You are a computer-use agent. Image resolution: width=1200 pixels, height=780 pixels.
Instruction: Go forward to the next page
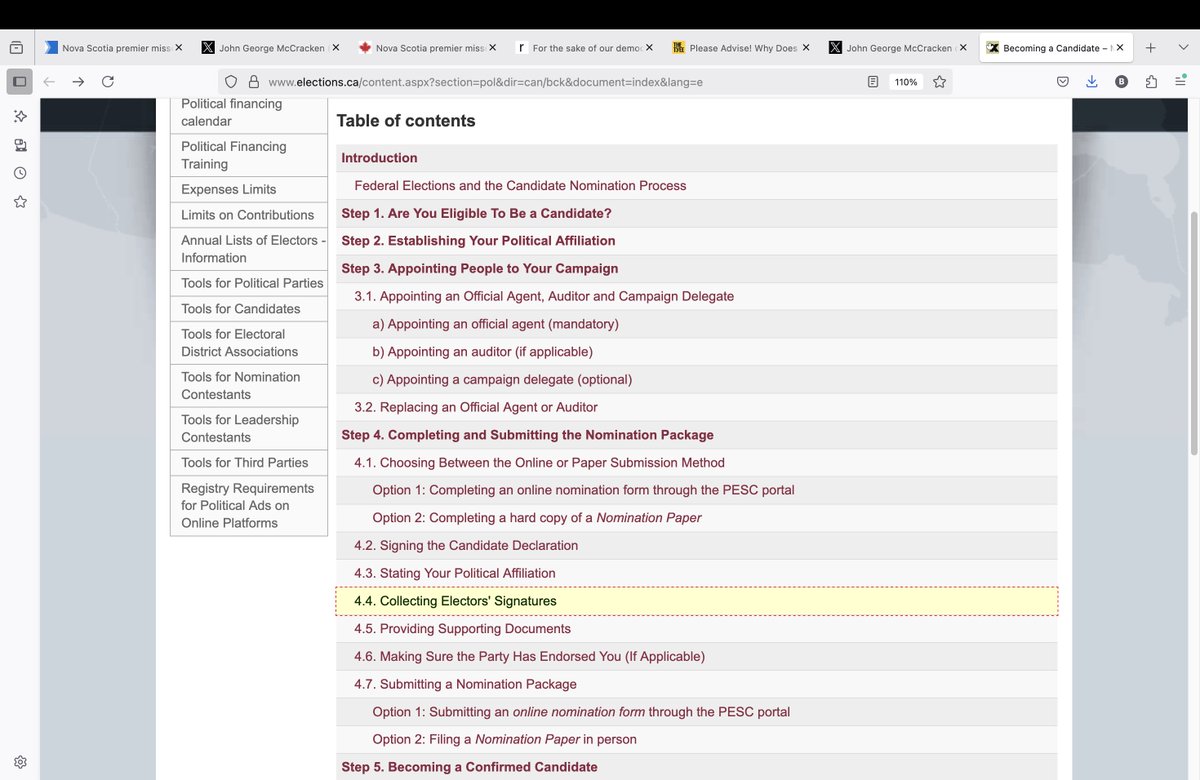point(78,82)
